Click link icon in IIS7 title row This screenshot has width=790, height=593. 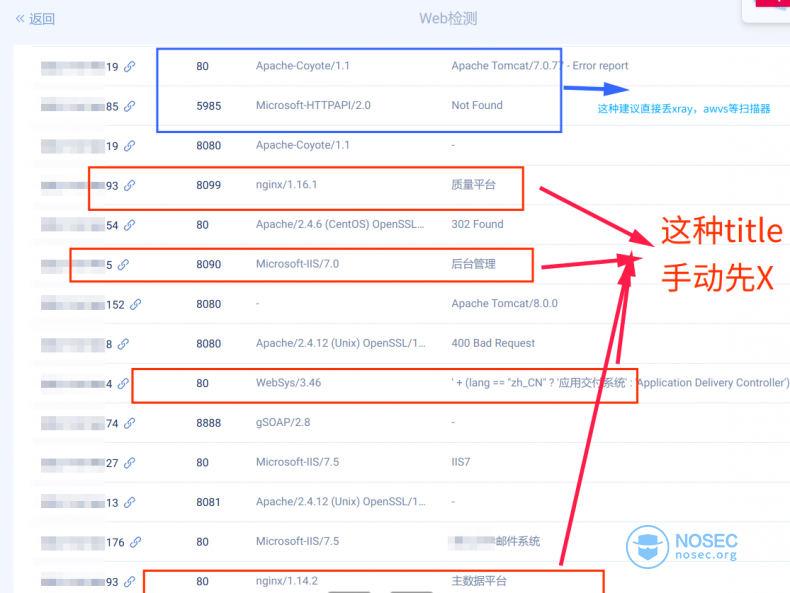pyautogui.click(x=129, y=463)
